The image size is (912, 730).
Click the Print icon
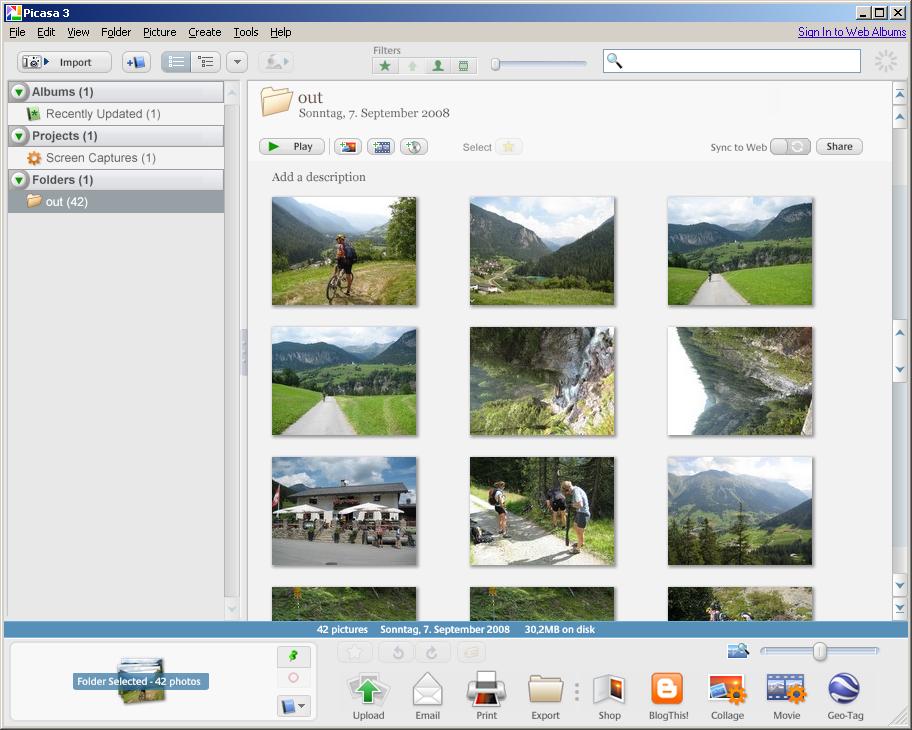pos(486,690)
